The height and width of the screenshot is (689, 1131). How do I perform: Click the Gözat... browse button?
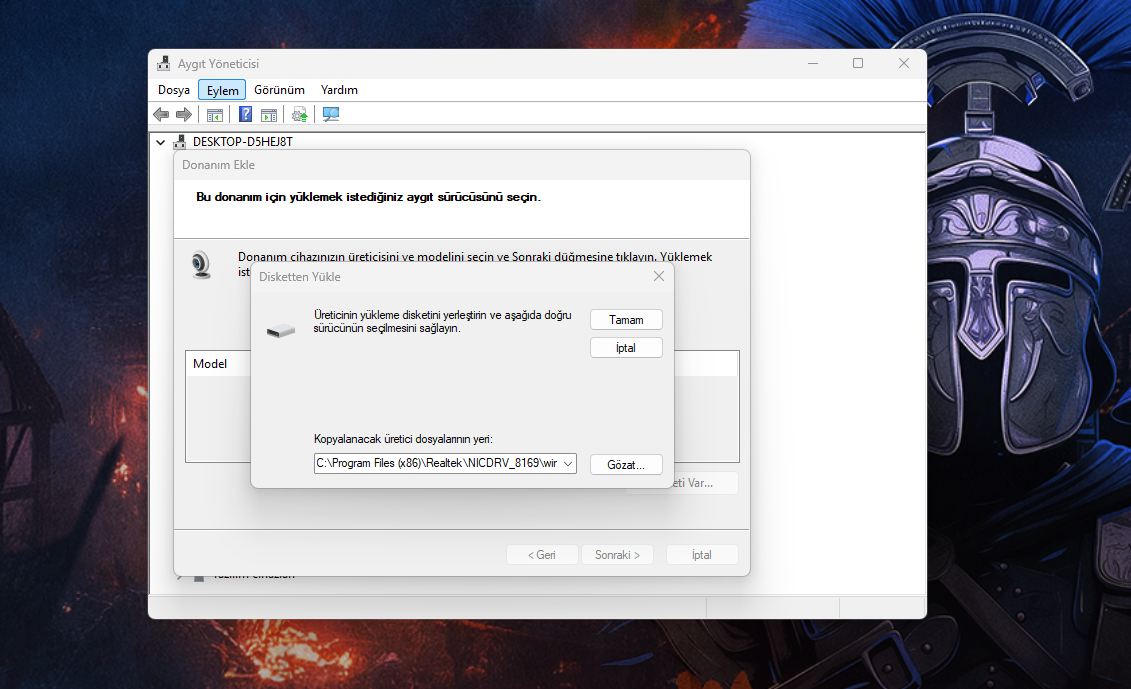[626, 465]
